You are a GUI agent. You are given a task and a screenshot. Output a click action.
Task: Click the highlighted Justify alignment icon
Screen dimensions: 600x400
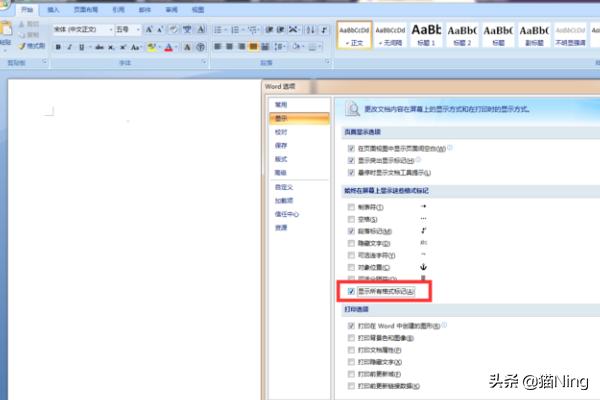253,47
